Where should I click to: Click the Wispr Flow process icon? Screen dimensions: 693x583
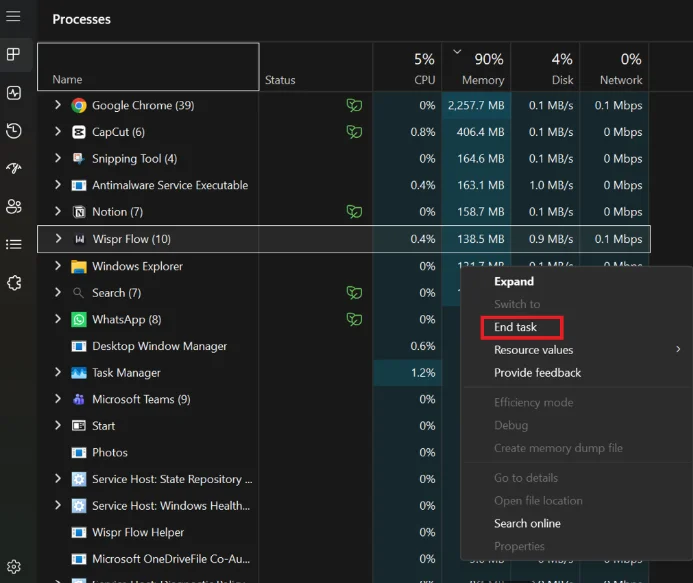(x=80, y=239)
